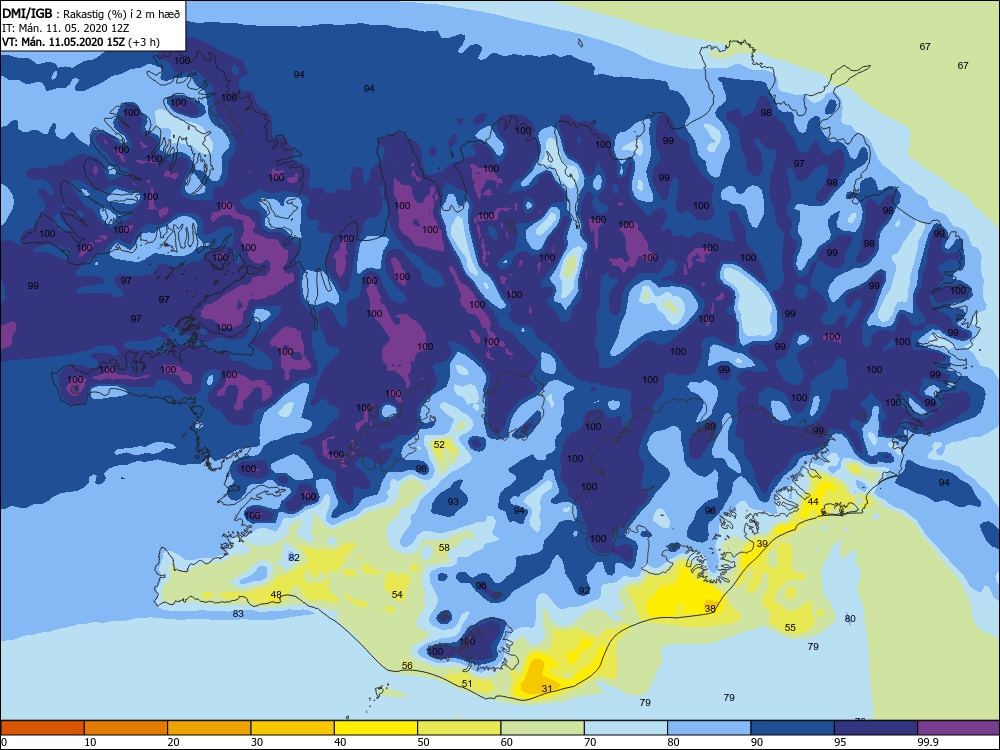The width and height of the screenshot is (1000, 750).
Task: Click the pale blue 70–80 legend swatch
Action: [626, 728]
